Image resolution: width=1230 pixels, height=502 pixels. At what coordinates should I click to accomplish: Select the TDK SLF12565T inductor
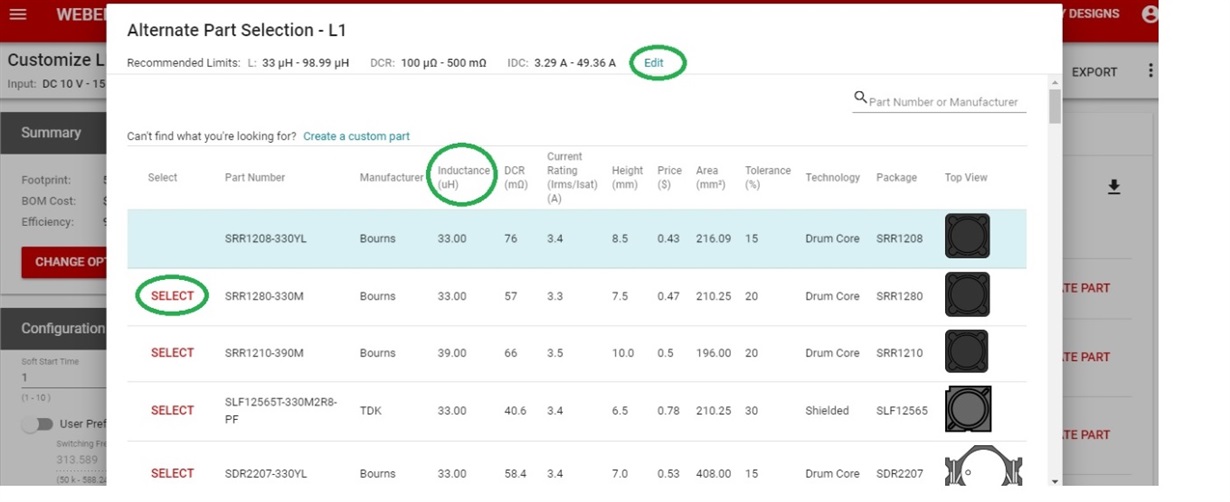[172, 410]
